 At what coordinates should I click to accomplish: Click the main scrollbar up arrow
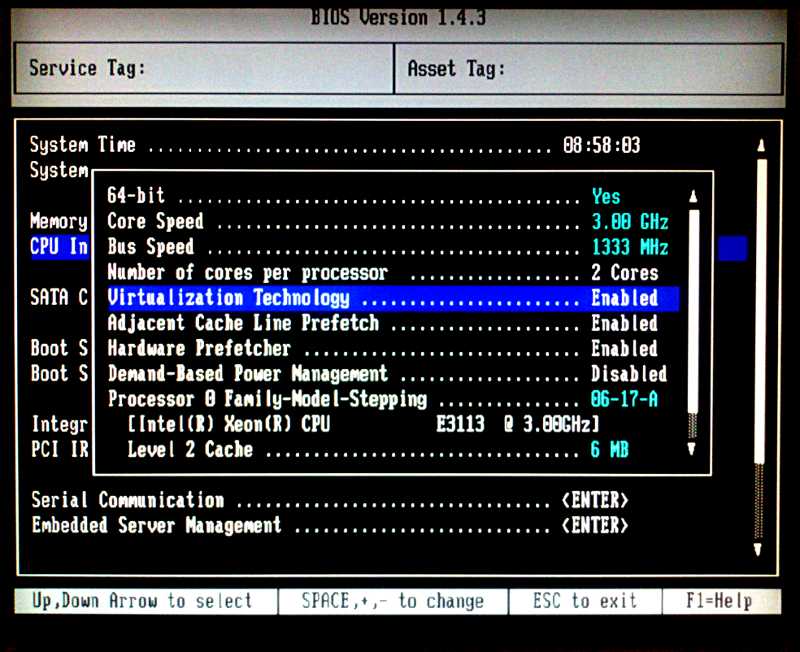[761, 146]
